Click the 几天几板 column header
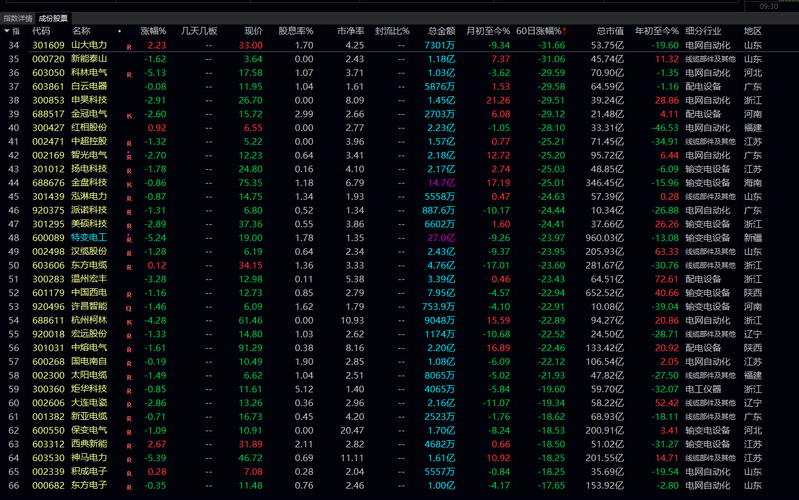The height and width of the screenshot is (500, 799). point(199,31)
